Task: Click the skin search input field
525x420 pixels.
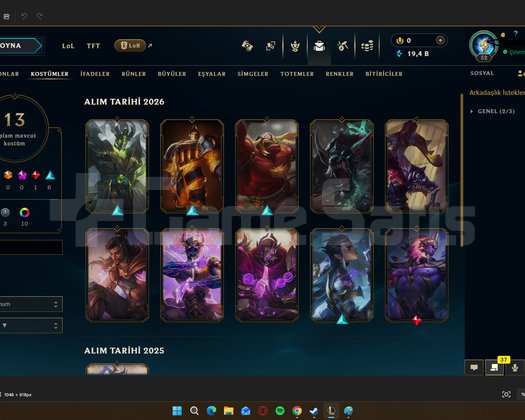Action: (31, 247)
